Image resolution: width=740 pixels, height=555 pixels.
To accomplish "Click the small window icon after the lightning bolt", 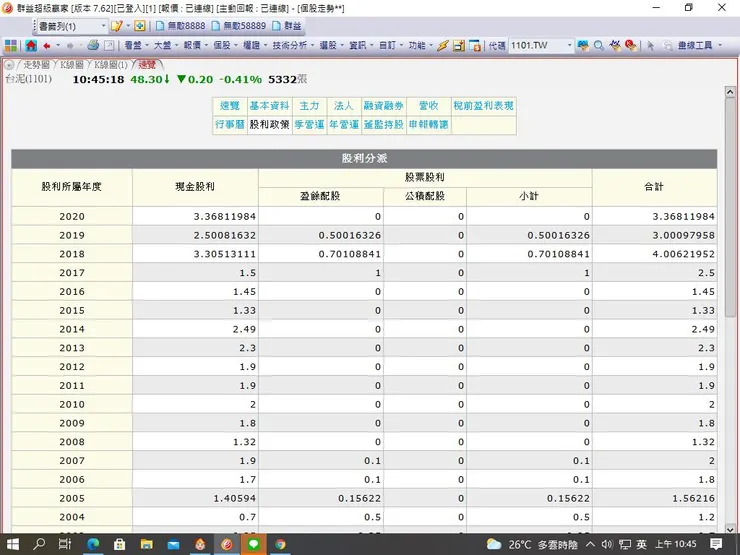I will point(459,46).
